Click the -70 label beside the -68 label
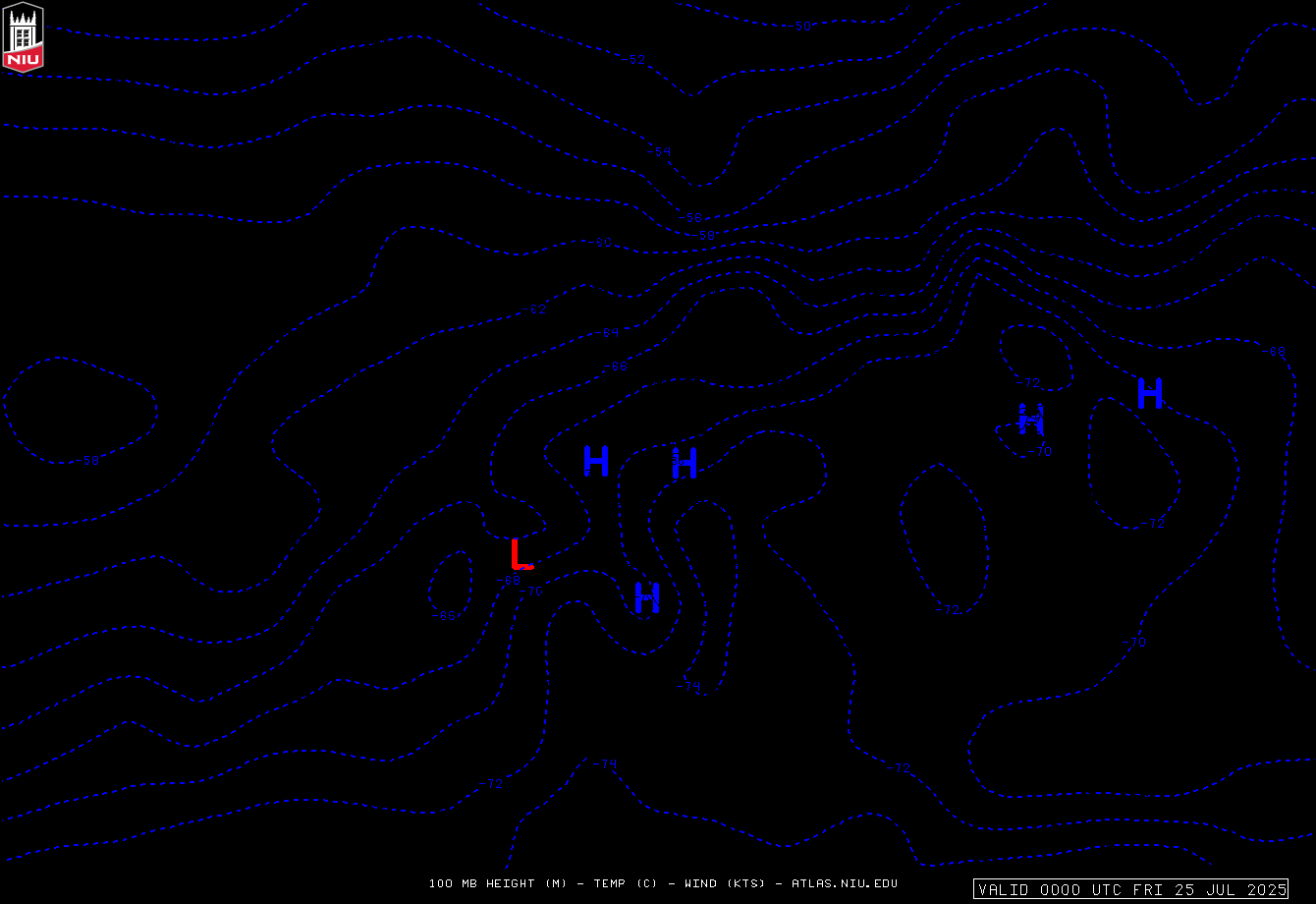 [x=532, y=592]
